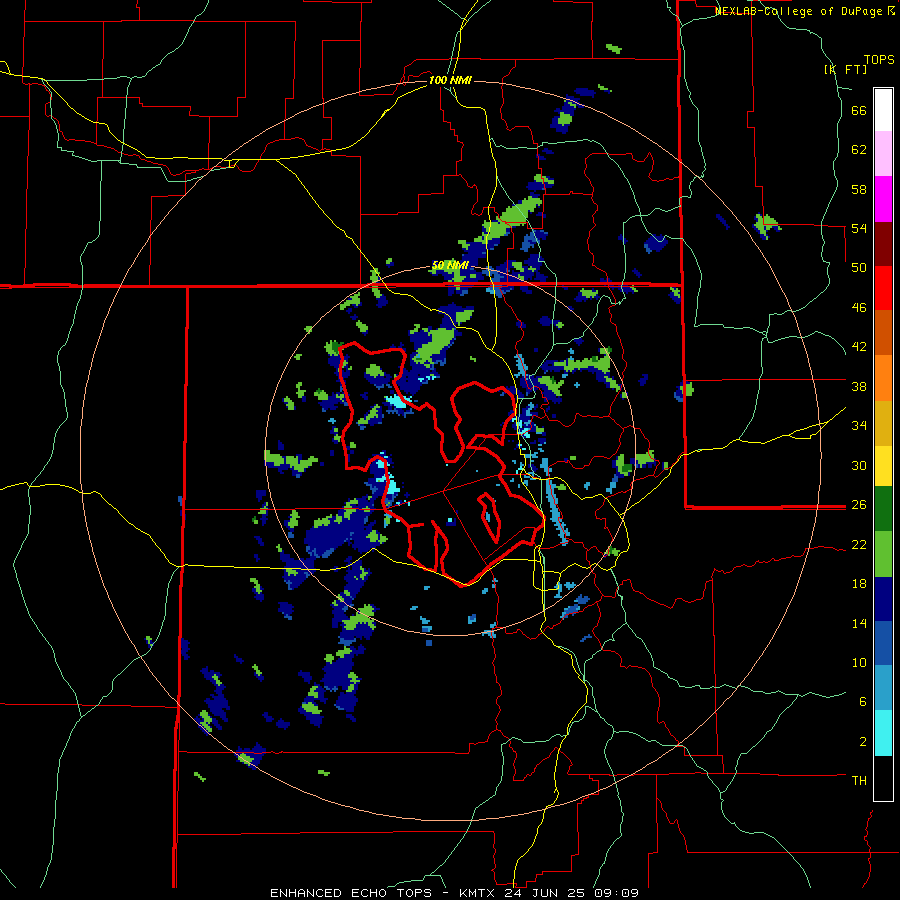Click the "100 NMI" range ring label
The width and height of the screenshot is (900, 900).
tap(450, 80)
